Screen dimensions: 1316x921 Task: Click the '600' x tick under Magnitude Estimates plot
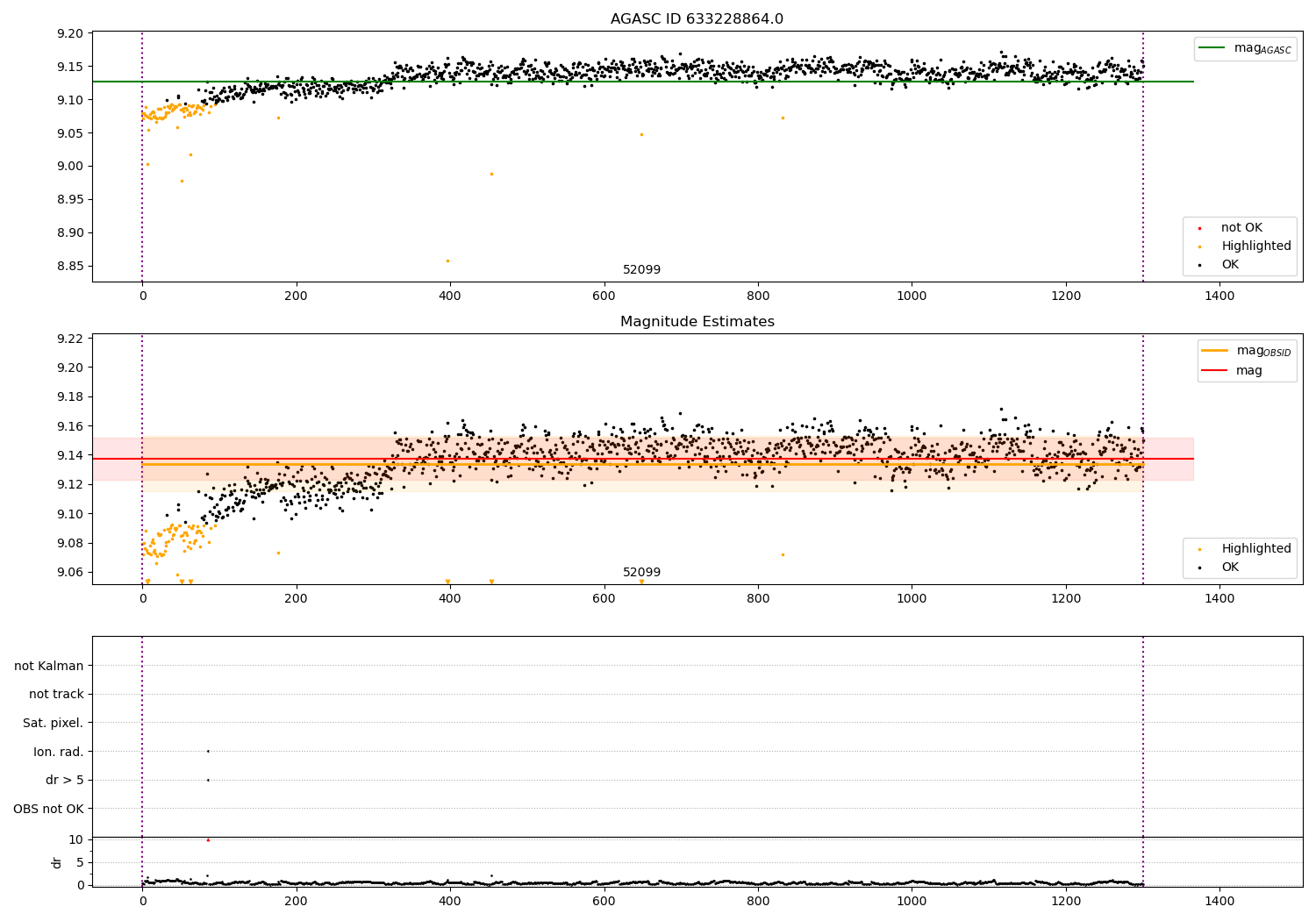[x=604, y=599]
